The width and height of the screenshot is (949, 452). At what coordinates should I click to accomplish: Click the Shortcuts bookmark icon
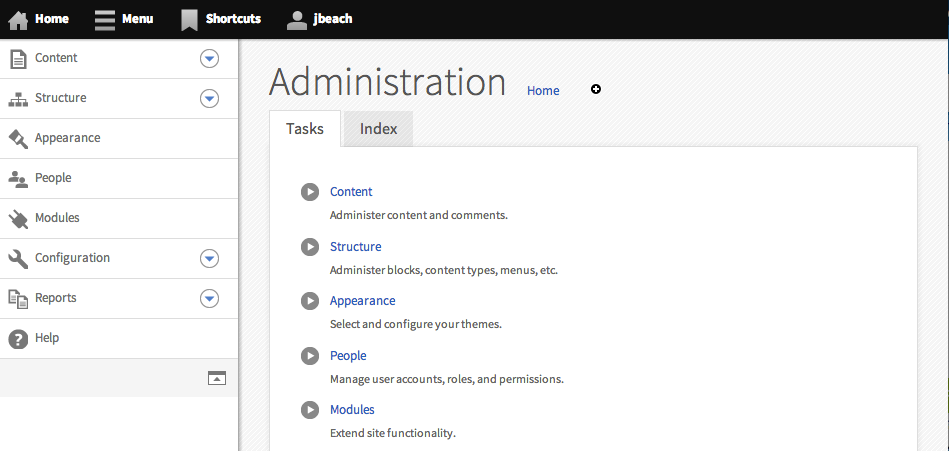(x=189, y=20)
